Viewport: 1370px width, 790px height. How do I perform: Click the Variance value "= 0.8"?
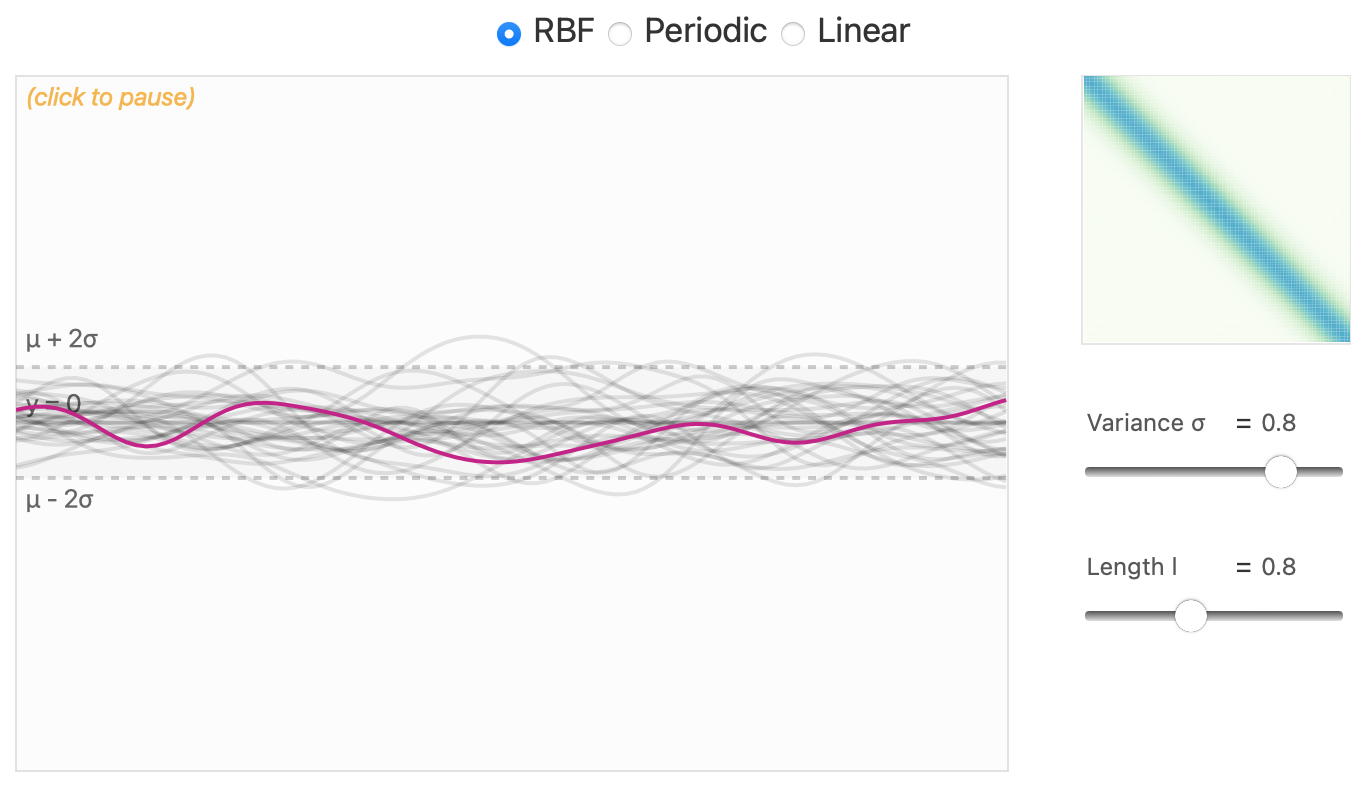[1266, 423]
